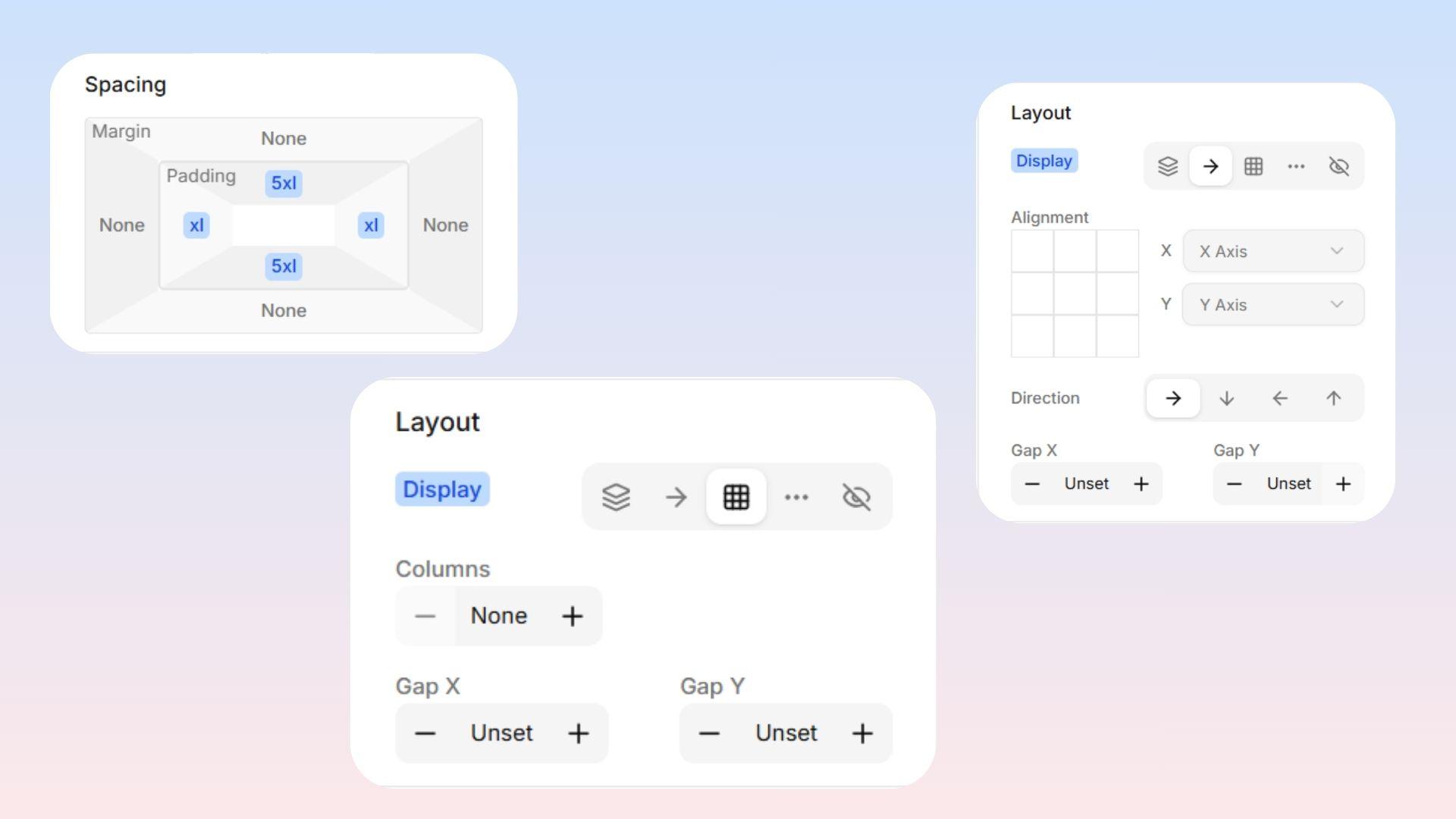Choose the down arrow Direction option

click(x=1226, y=398)
